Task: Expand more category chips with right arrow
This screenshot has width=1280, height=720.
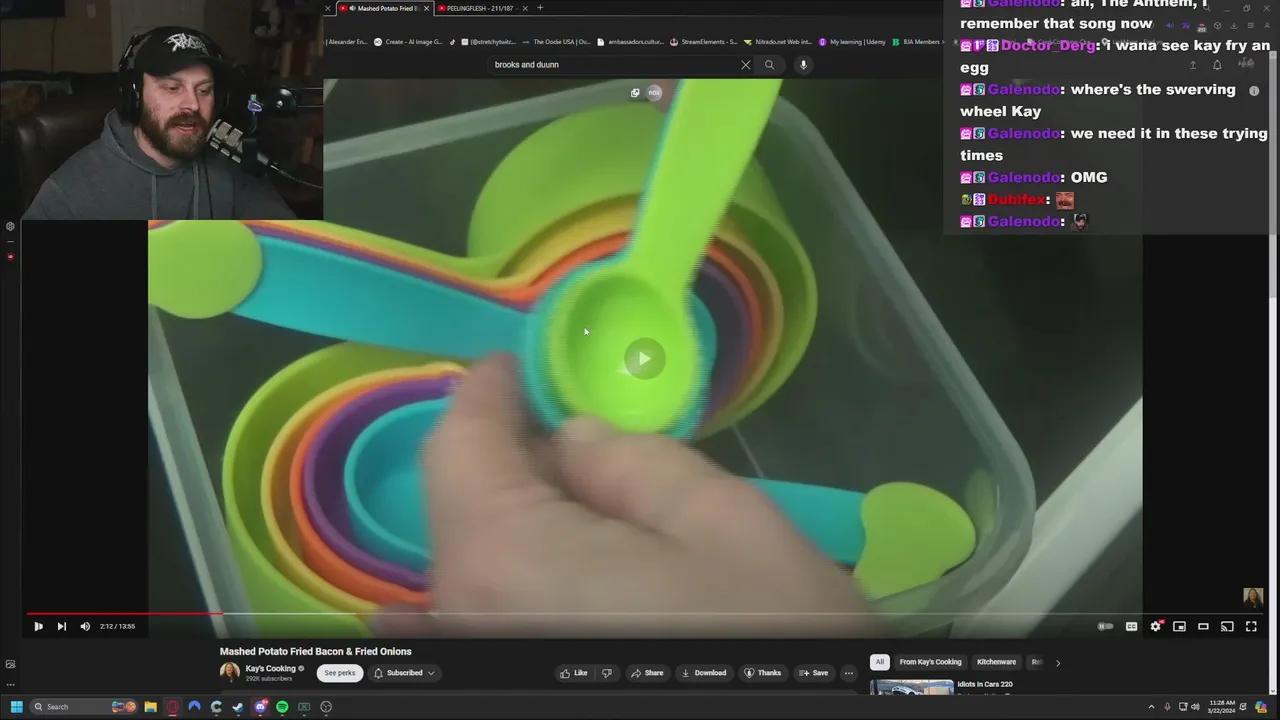Action: (x=1057, y=662)
